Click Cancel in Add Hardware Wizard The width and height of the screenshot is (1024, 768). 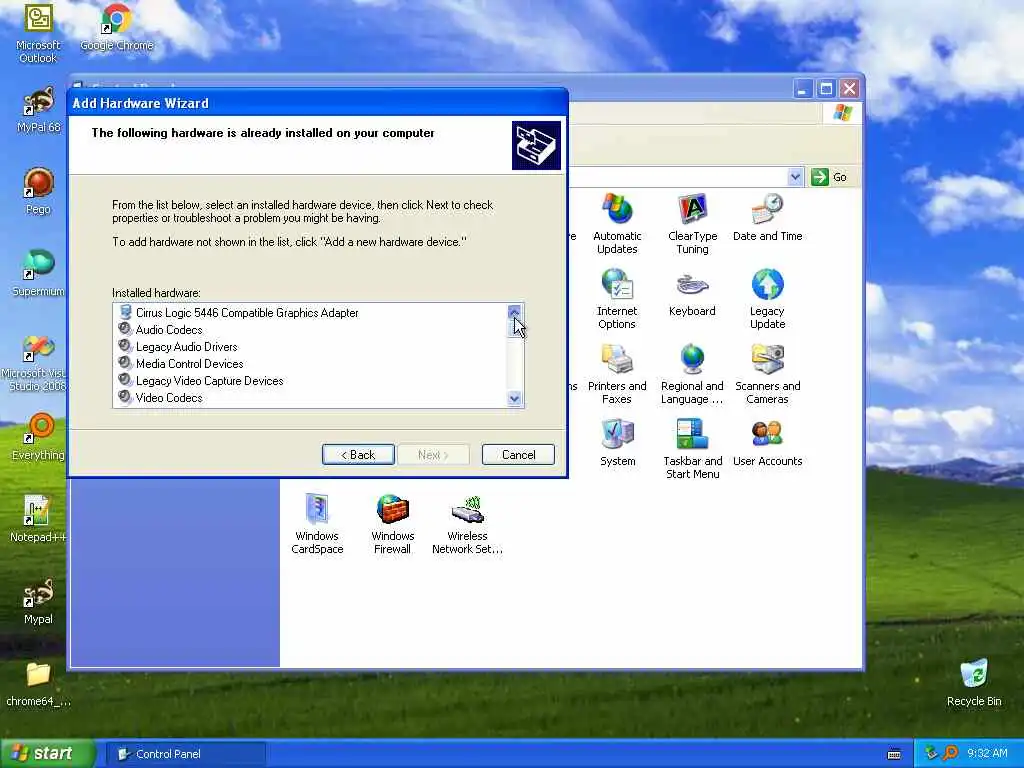pos(519,455)
